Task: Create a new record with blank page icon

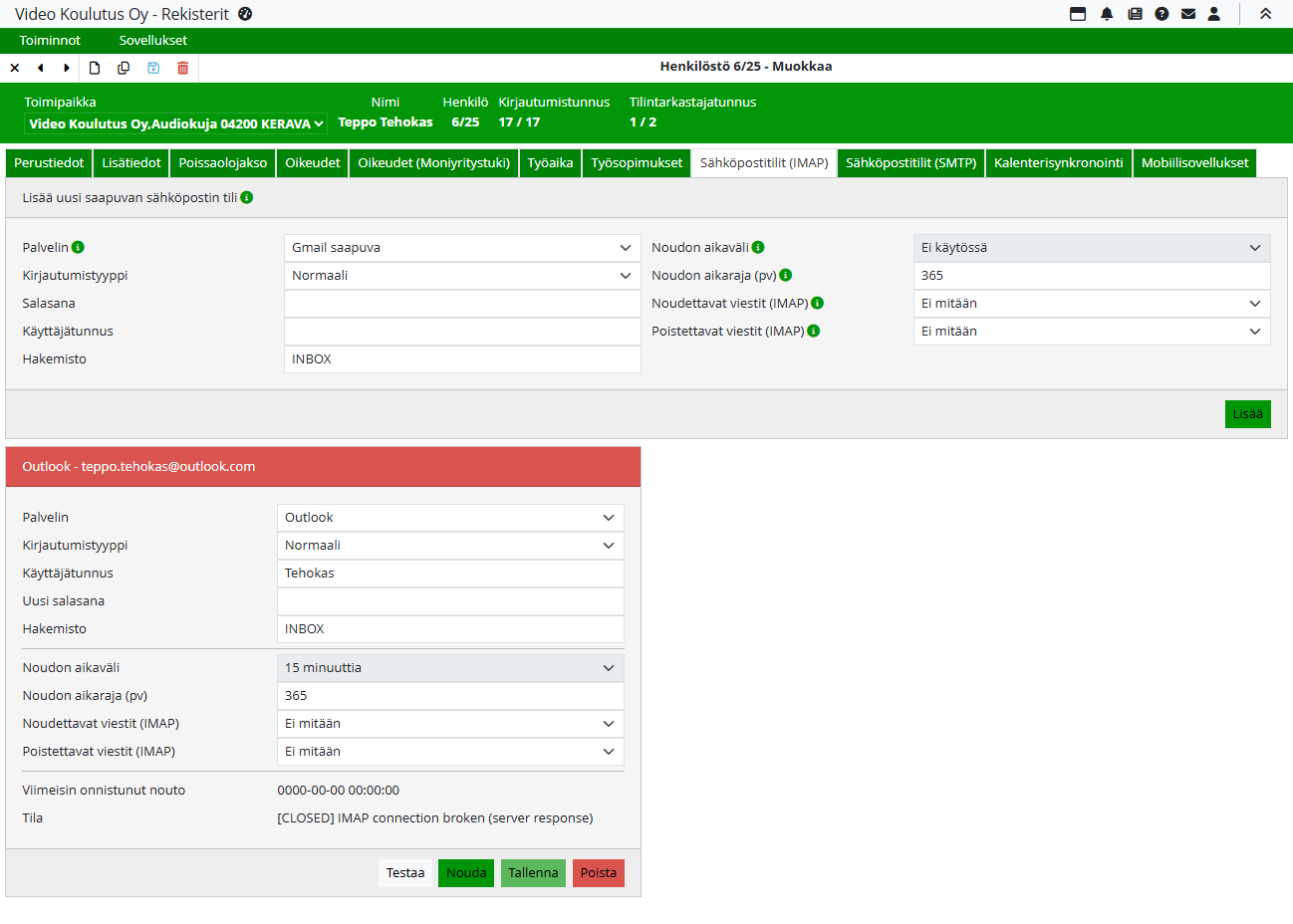Action: click(95, 68)
